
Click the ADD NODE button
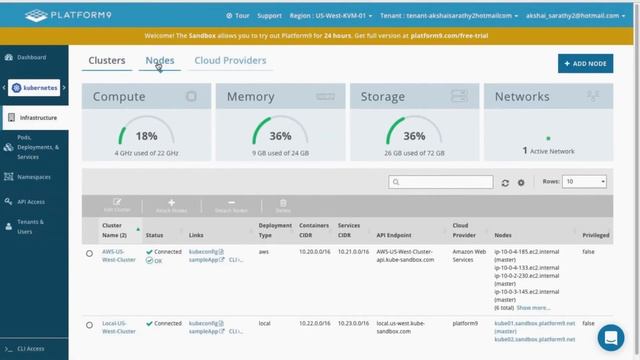(x=585, y=64)
